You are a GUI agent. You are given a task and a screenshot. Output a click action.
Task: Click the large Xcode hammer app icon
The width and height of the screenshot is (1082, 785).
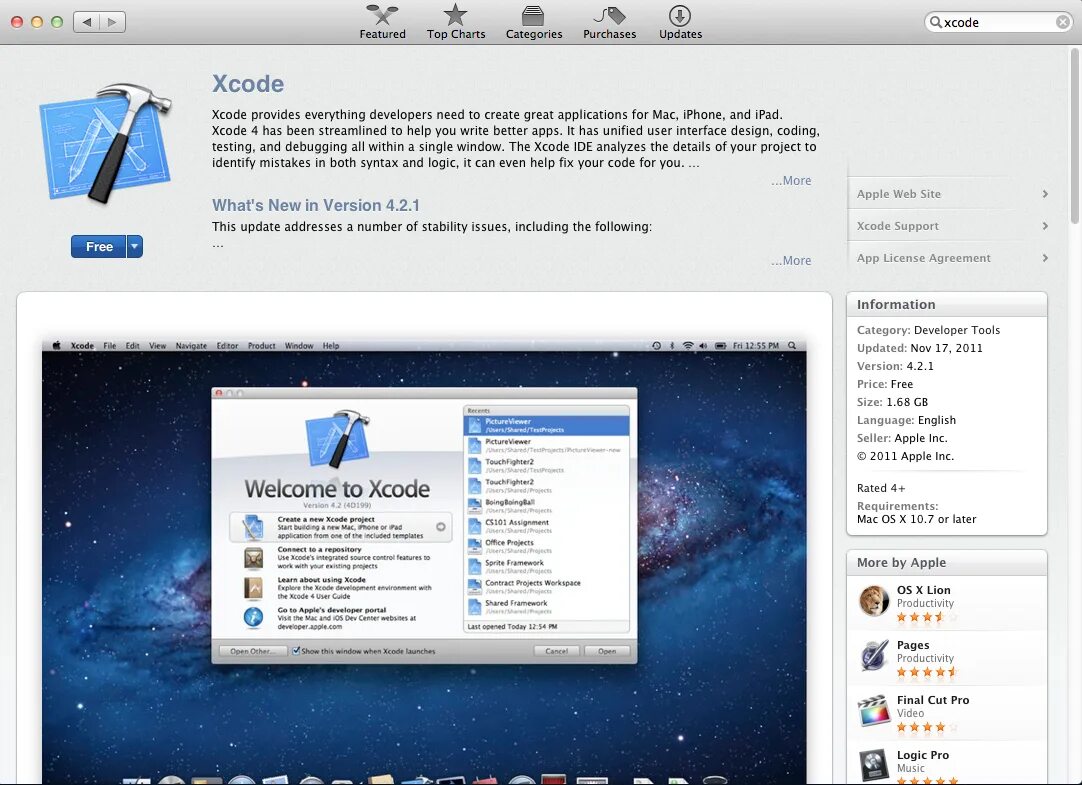click(105, 143)
